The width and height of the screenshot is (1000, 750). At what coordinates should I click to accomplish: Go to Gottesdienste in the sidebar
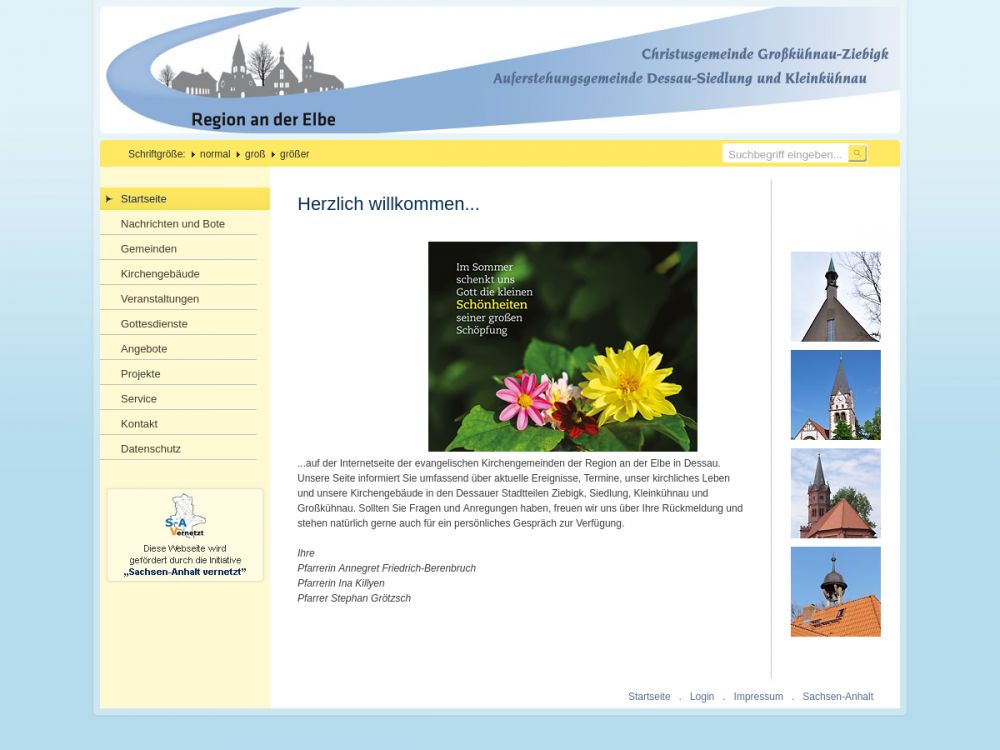(x=154, y=324)
